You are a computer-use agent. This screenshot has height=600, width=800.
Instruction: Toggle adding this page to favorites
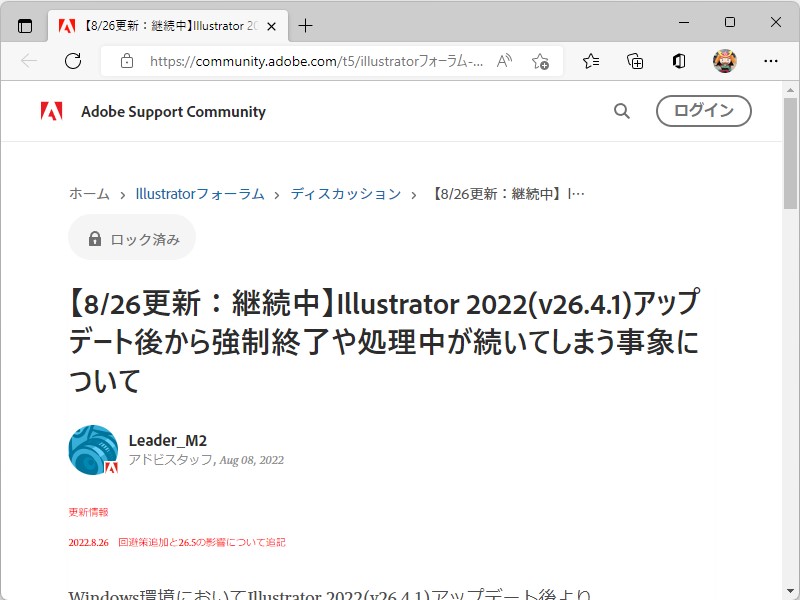pos(541,62)
